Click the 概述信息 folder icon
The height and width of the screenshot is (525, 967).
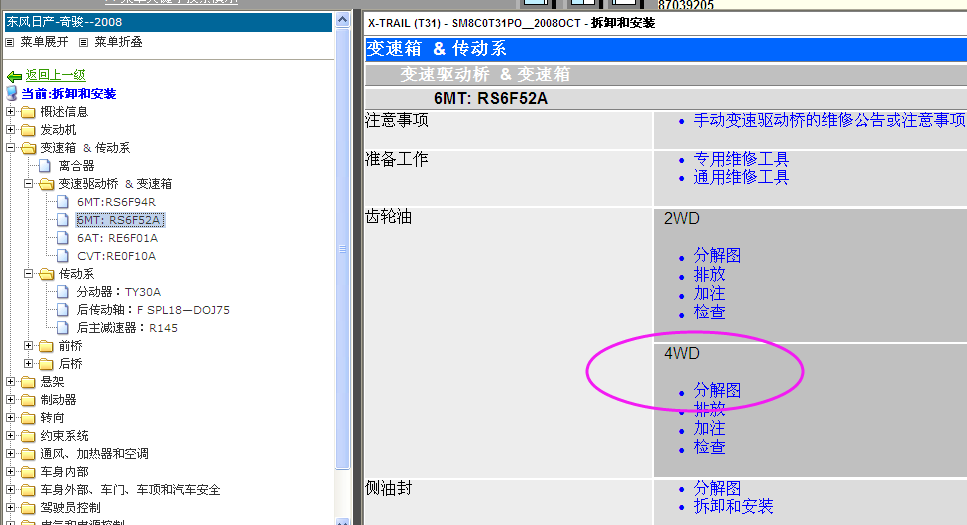coord(28,112)
